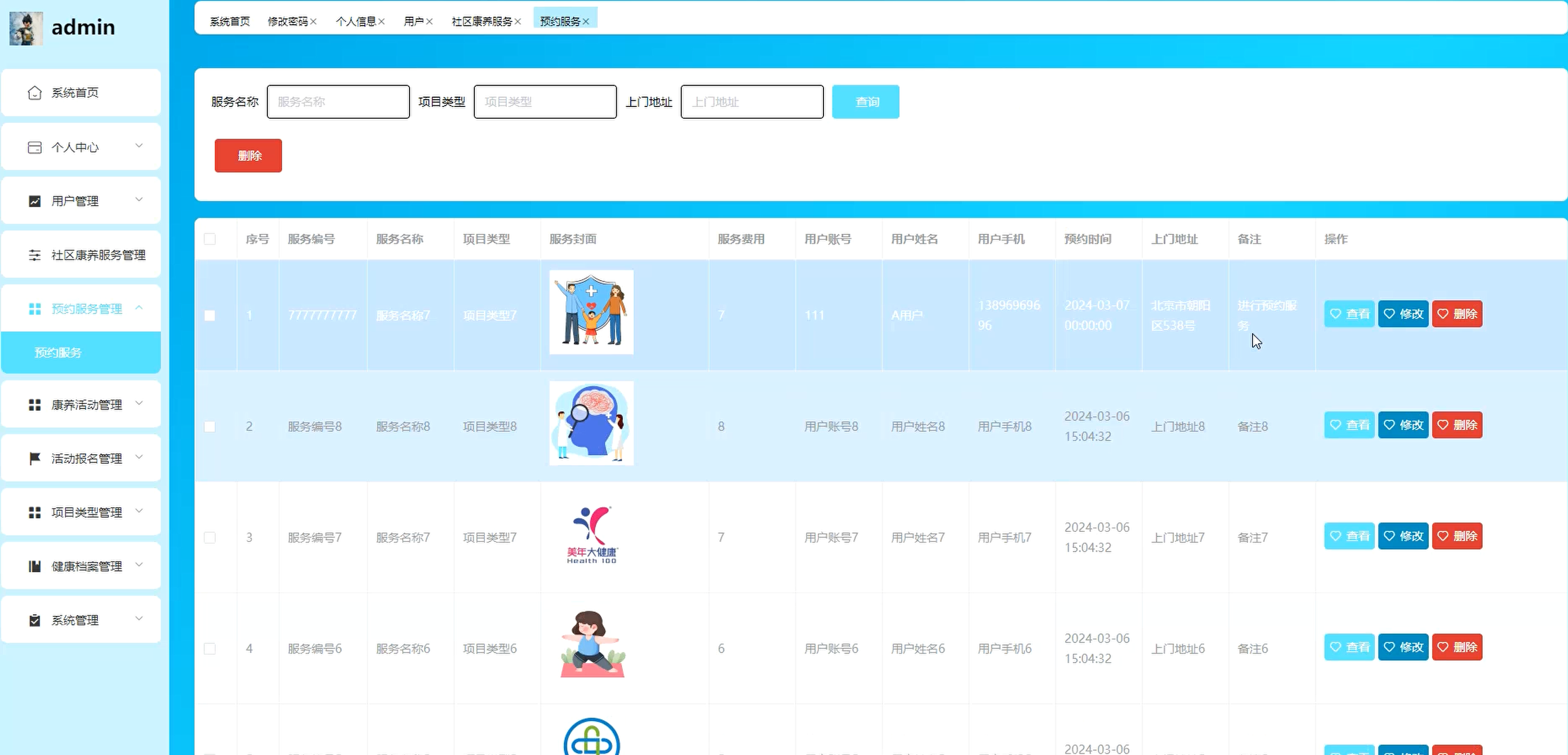This screenshot has height=755, width=1568.
Task: Click the 康养活动管理 grid icon
Action: point(35,405)
